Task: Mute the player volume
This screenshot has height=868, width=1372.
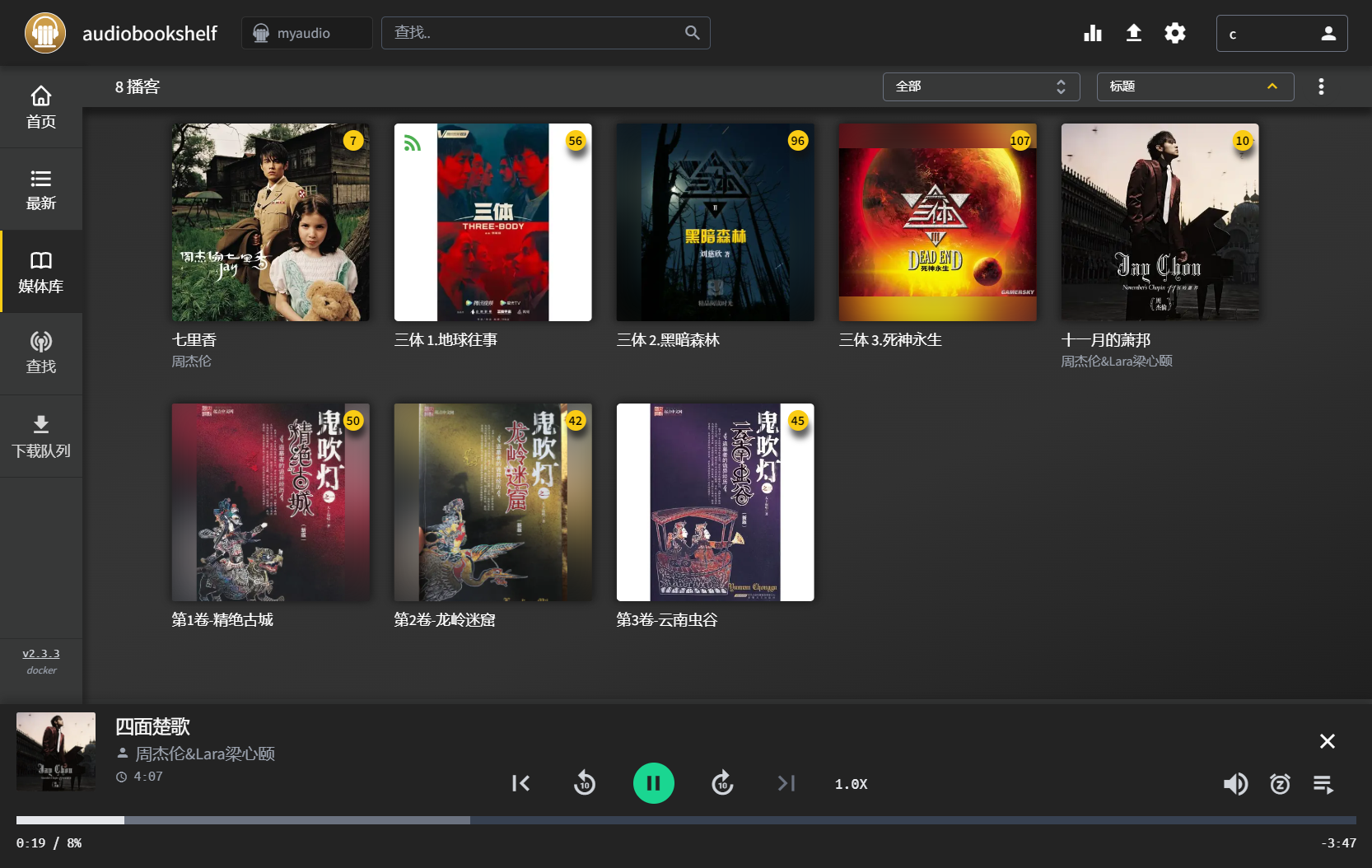Action: pyautogui.click(x=1235, y=784)
